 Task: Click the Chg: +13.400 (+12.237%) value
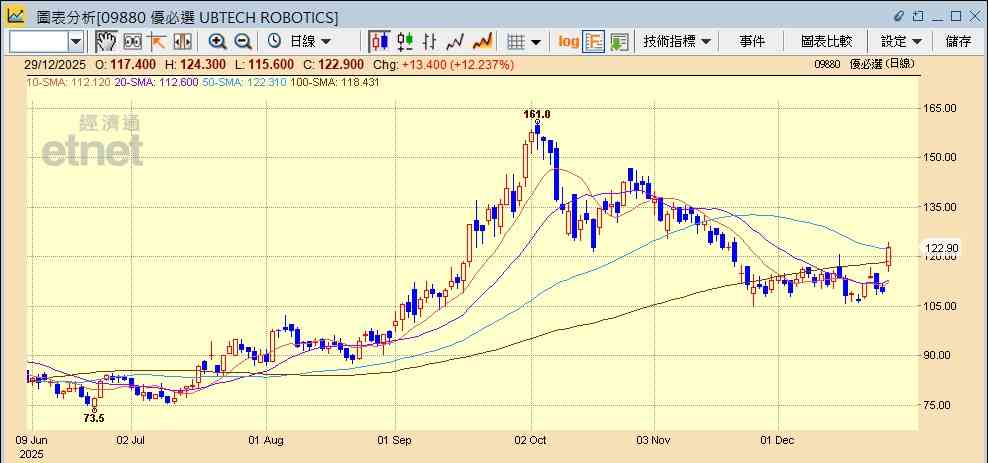[443, 64]
